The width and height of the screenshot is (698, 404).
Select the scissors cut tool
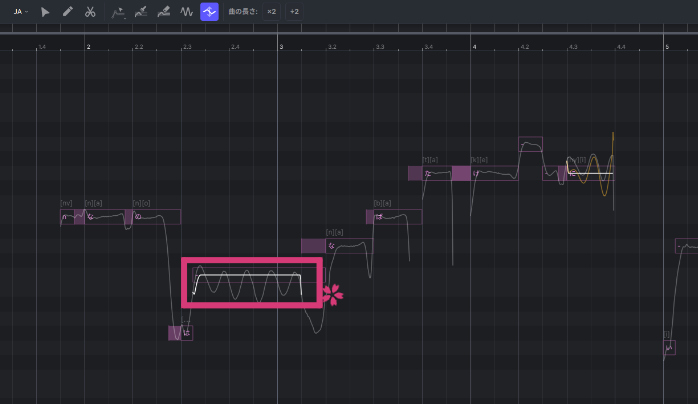[90, 12]
